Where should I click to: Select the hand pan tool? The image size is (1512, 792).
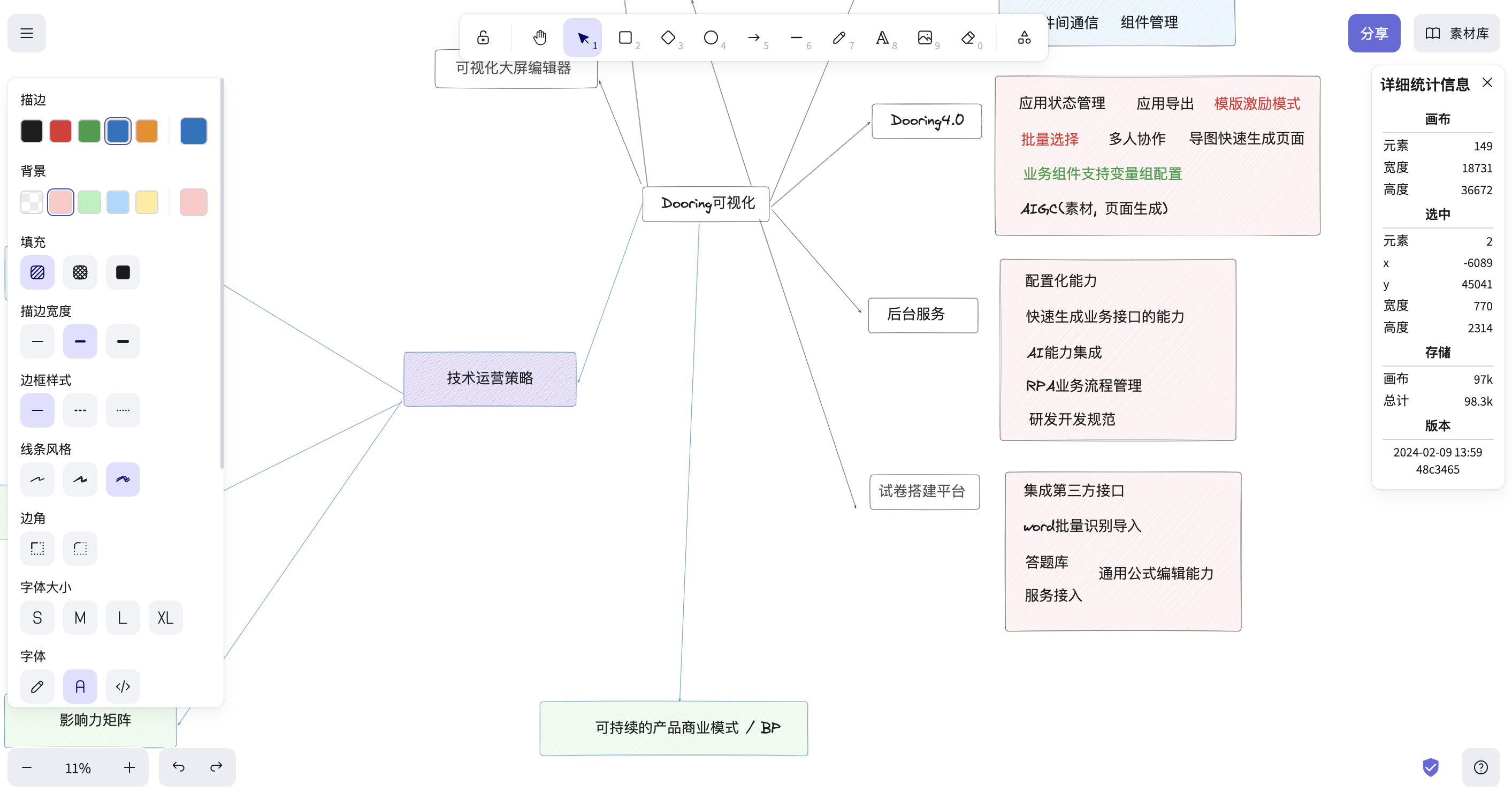click(x=539, y=37)
